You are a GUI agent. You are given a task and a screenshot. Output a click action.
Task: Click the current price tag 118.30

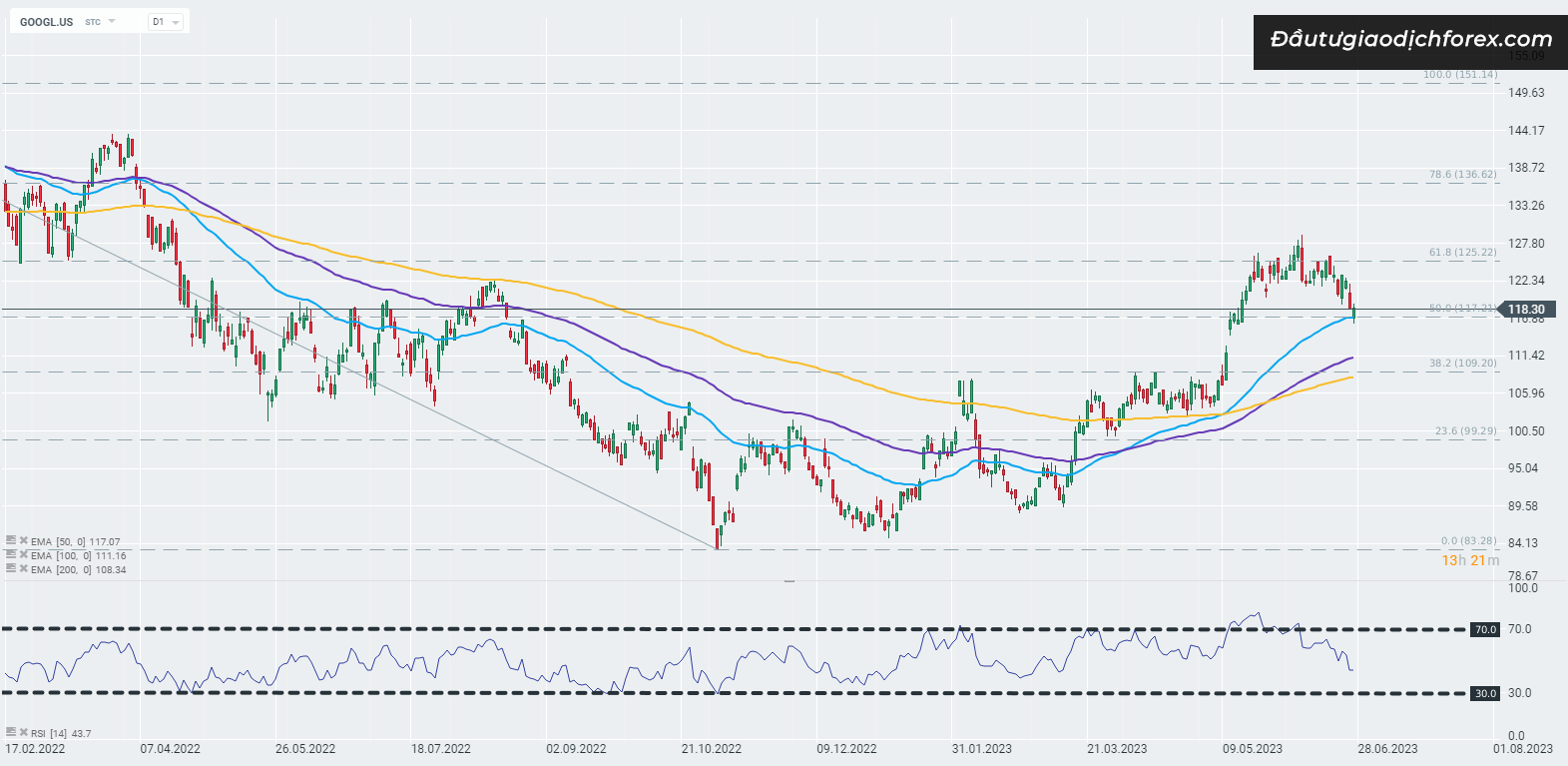tap(1526, 310)
